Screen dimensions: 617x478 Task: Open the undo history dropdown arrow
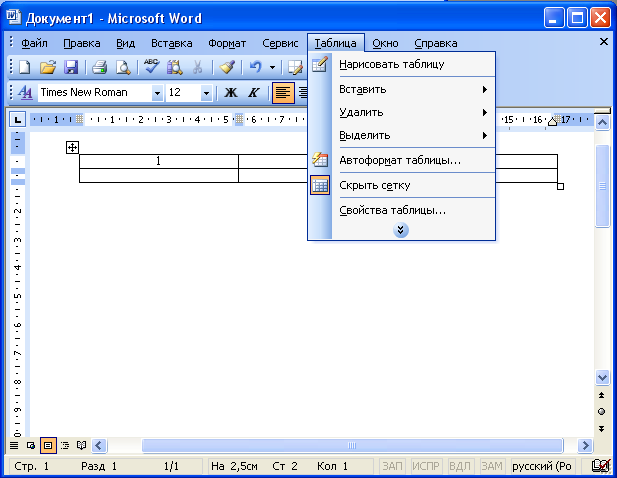click(x=272, y=67)
